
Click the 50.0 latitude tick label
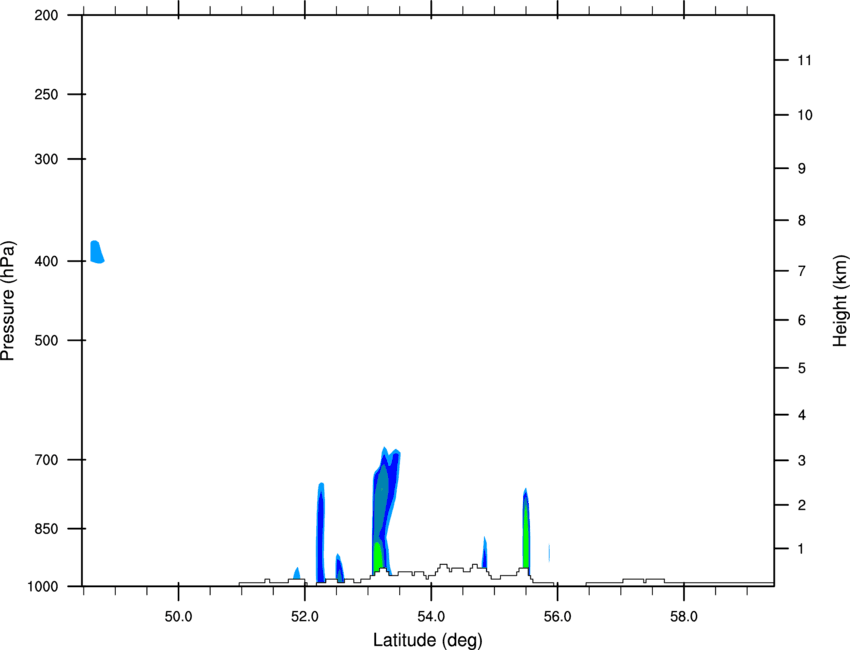[178, 617]
